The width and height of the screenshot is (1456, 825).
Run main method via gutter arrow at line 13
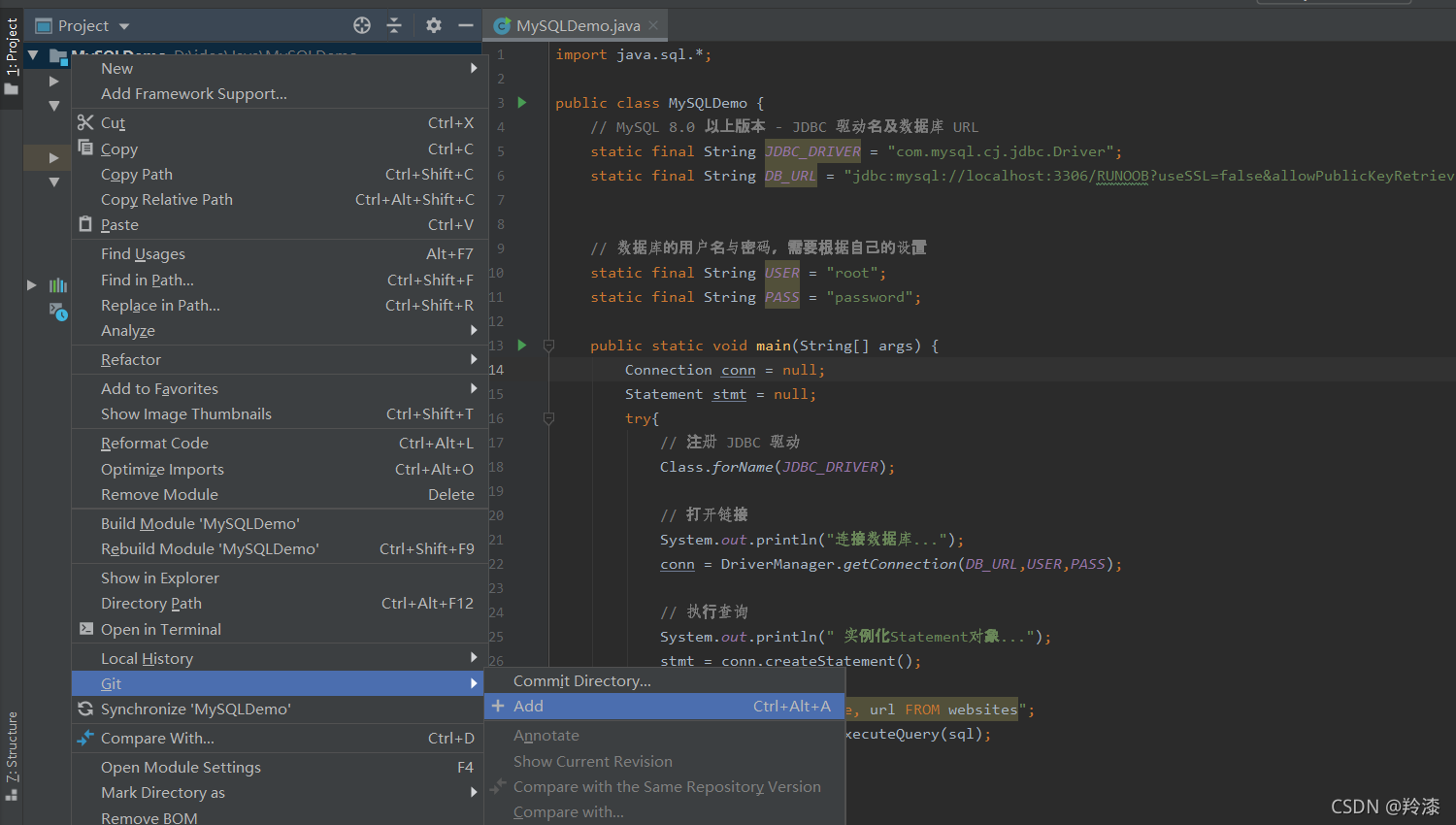pos(522,345)
